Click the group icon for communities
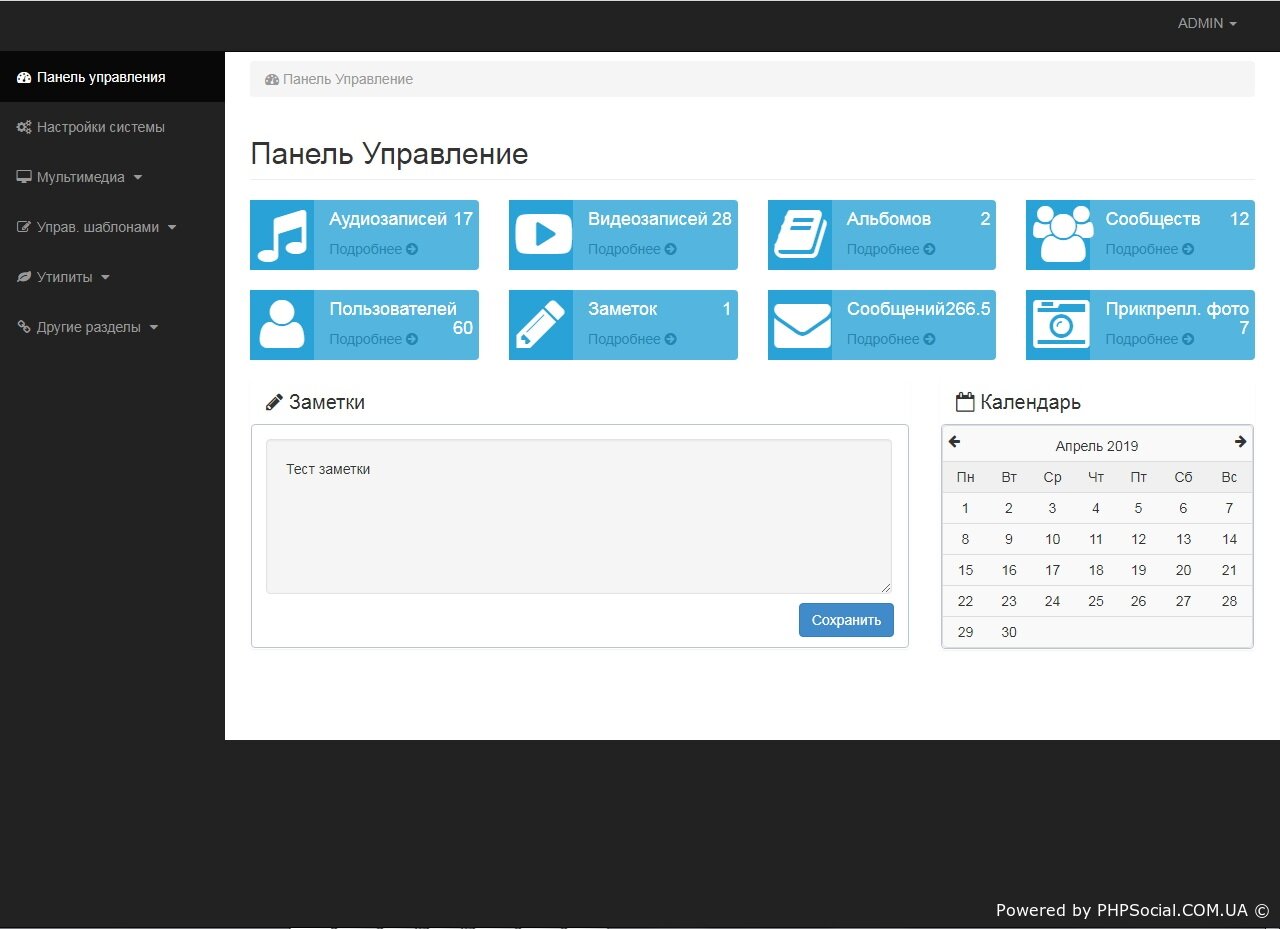The image size is (1280, 929). tap(1058, 235)
